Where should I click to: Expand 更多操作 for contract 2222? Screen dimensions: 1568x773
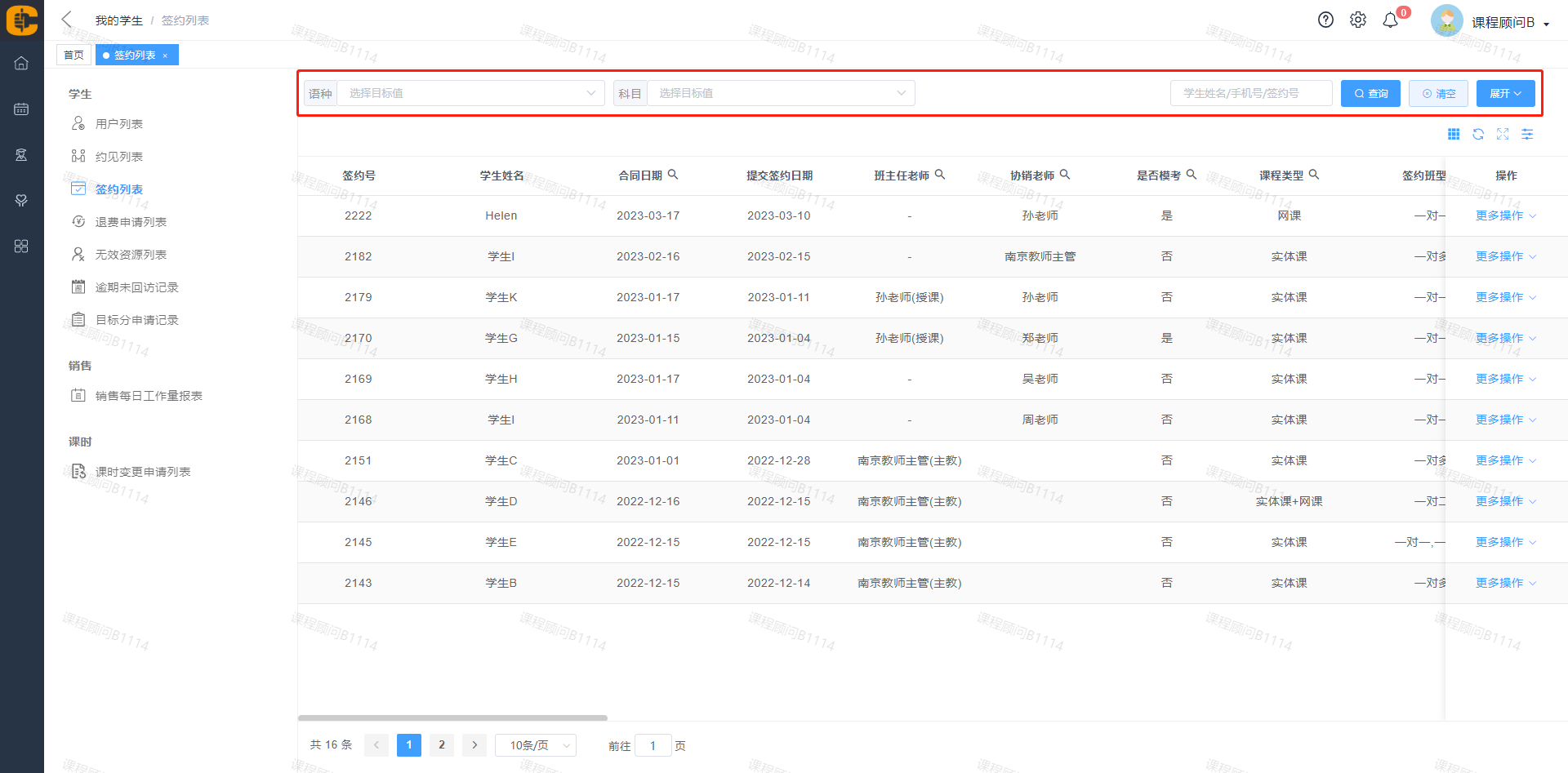point(1505,215)
